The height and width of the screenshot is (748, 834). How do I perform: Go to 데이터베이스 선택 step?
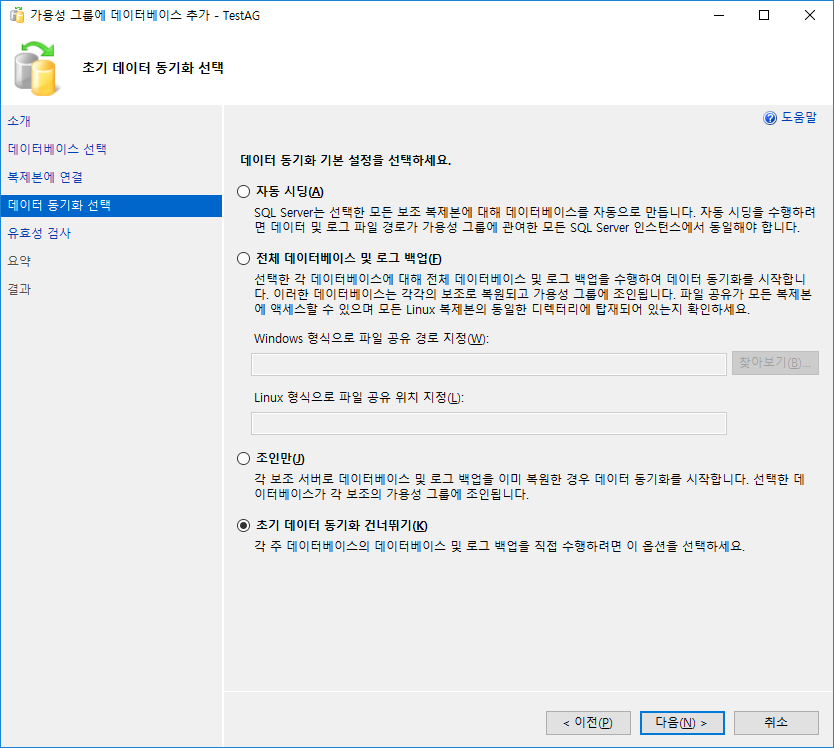click(x=57, y=149)
